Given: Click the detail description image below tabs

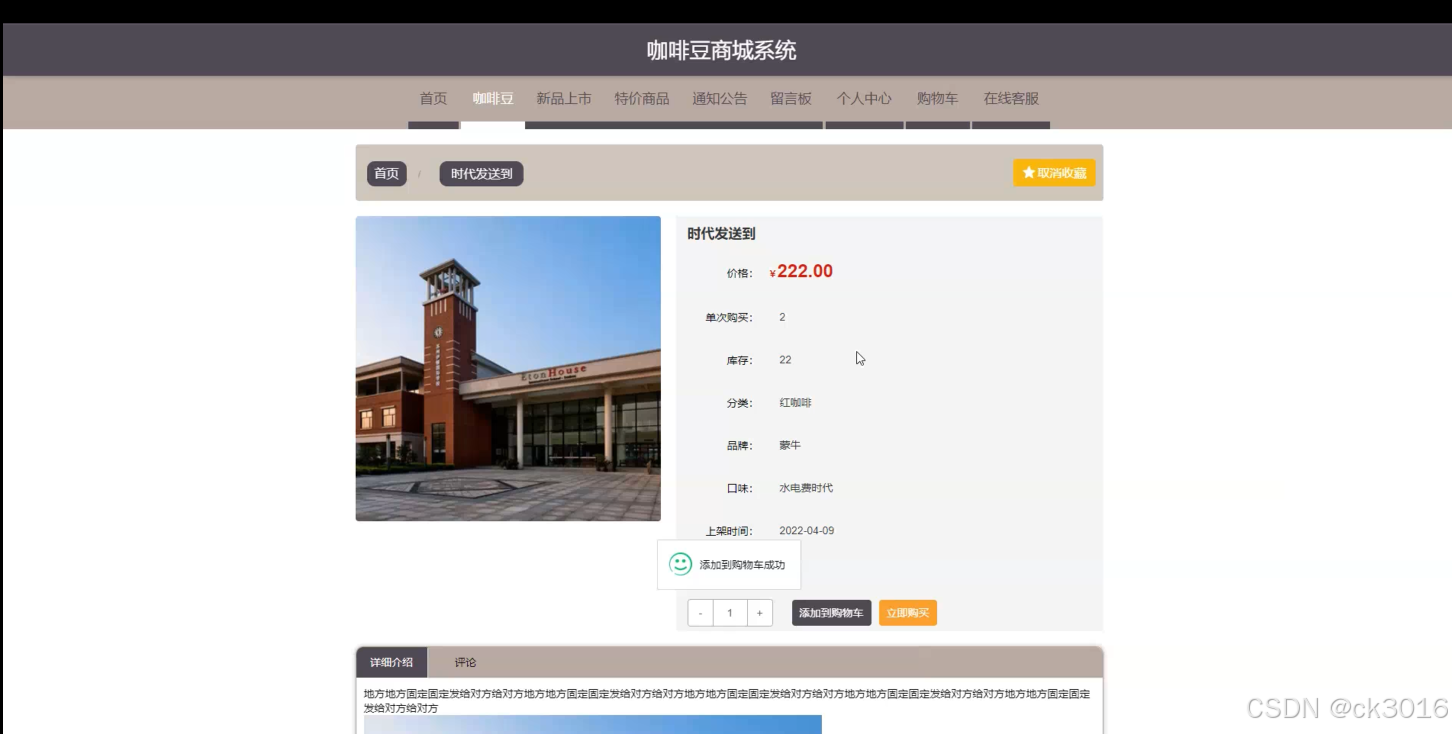Looking at the screenshot, I should pyautogui.click(x=592, y=724).
